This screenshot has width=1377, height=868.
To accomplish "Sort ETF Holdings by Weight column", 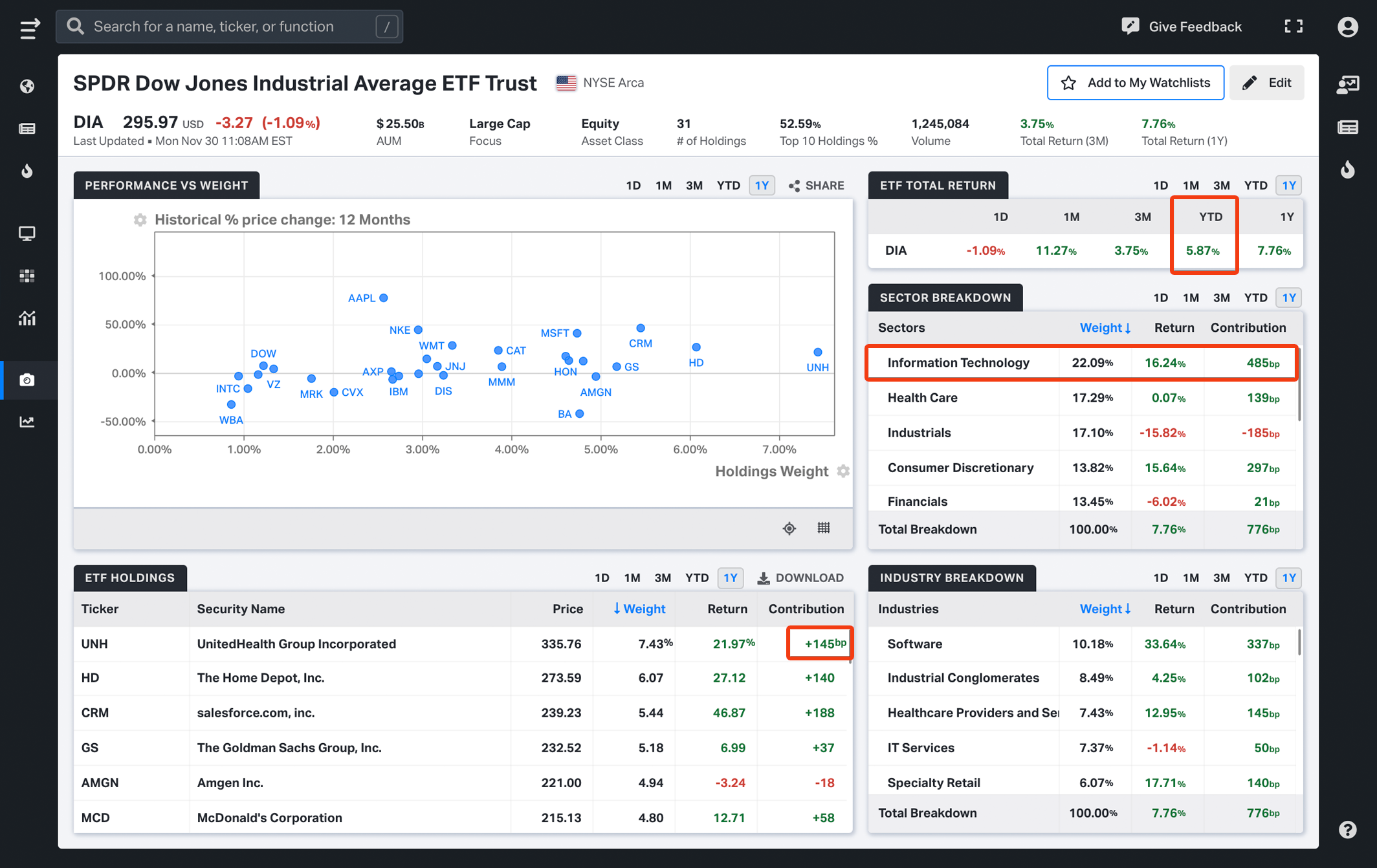I will [639, 609].
